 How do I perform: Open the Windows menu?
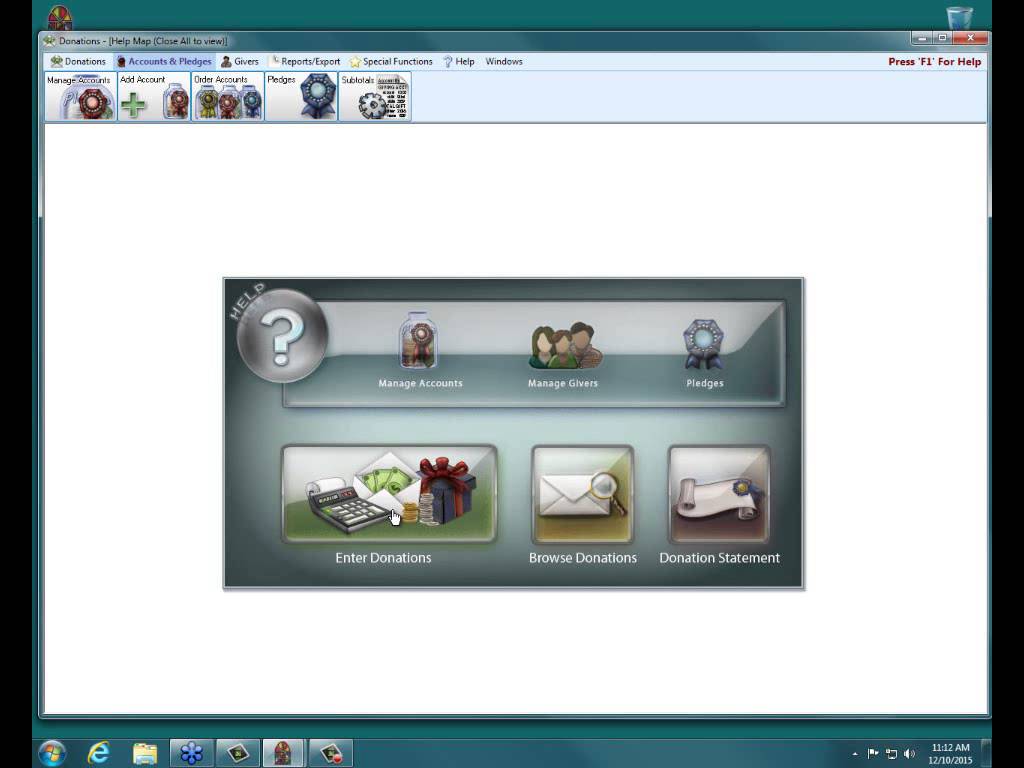pyautogui.click(x=504, y=62)
